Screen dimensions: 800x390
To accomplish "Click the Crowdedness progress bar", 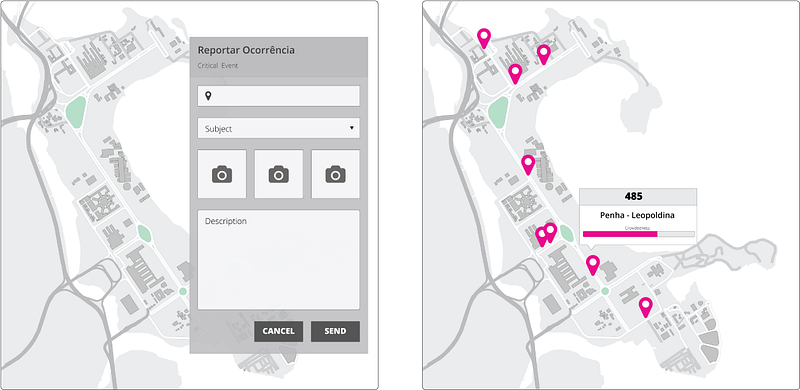I will coord(638,234).
